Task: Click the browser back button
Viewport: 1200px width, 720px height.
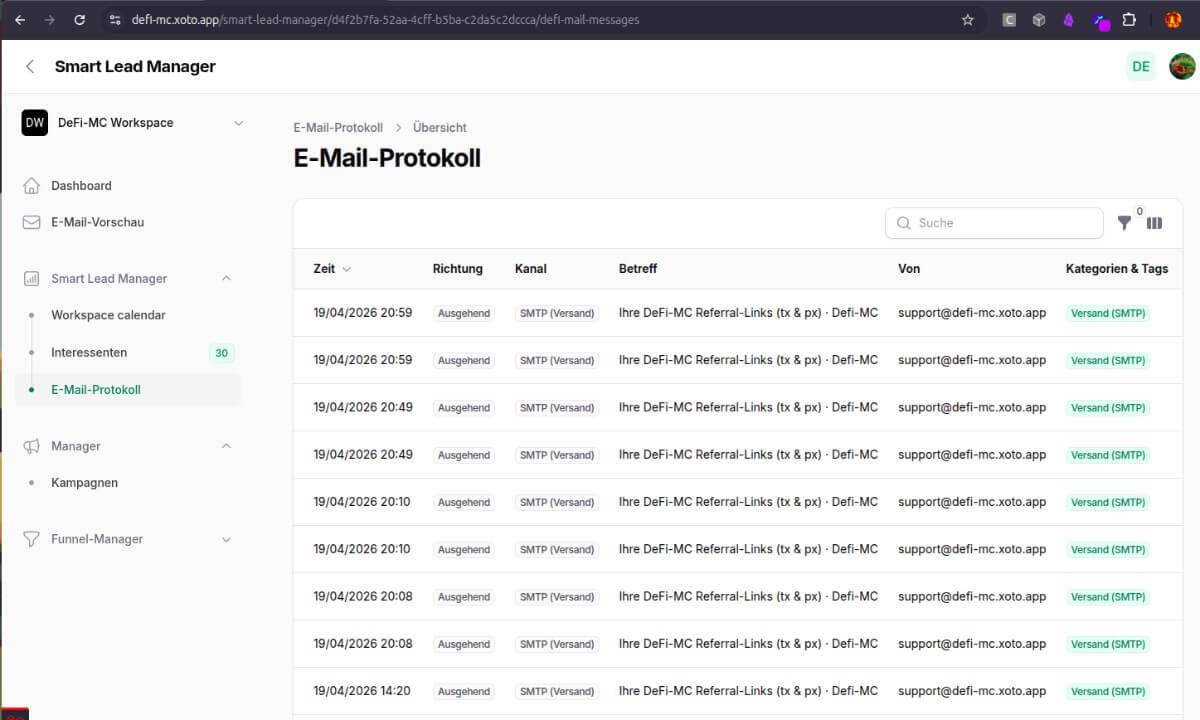Action: point(20,19)
